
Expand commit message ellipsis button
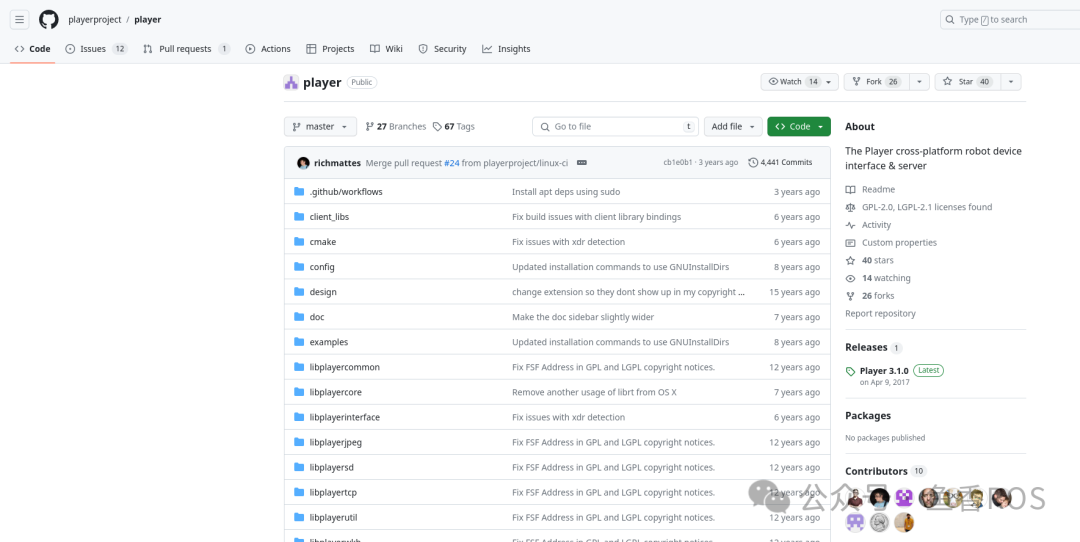(x=581, y=163)
